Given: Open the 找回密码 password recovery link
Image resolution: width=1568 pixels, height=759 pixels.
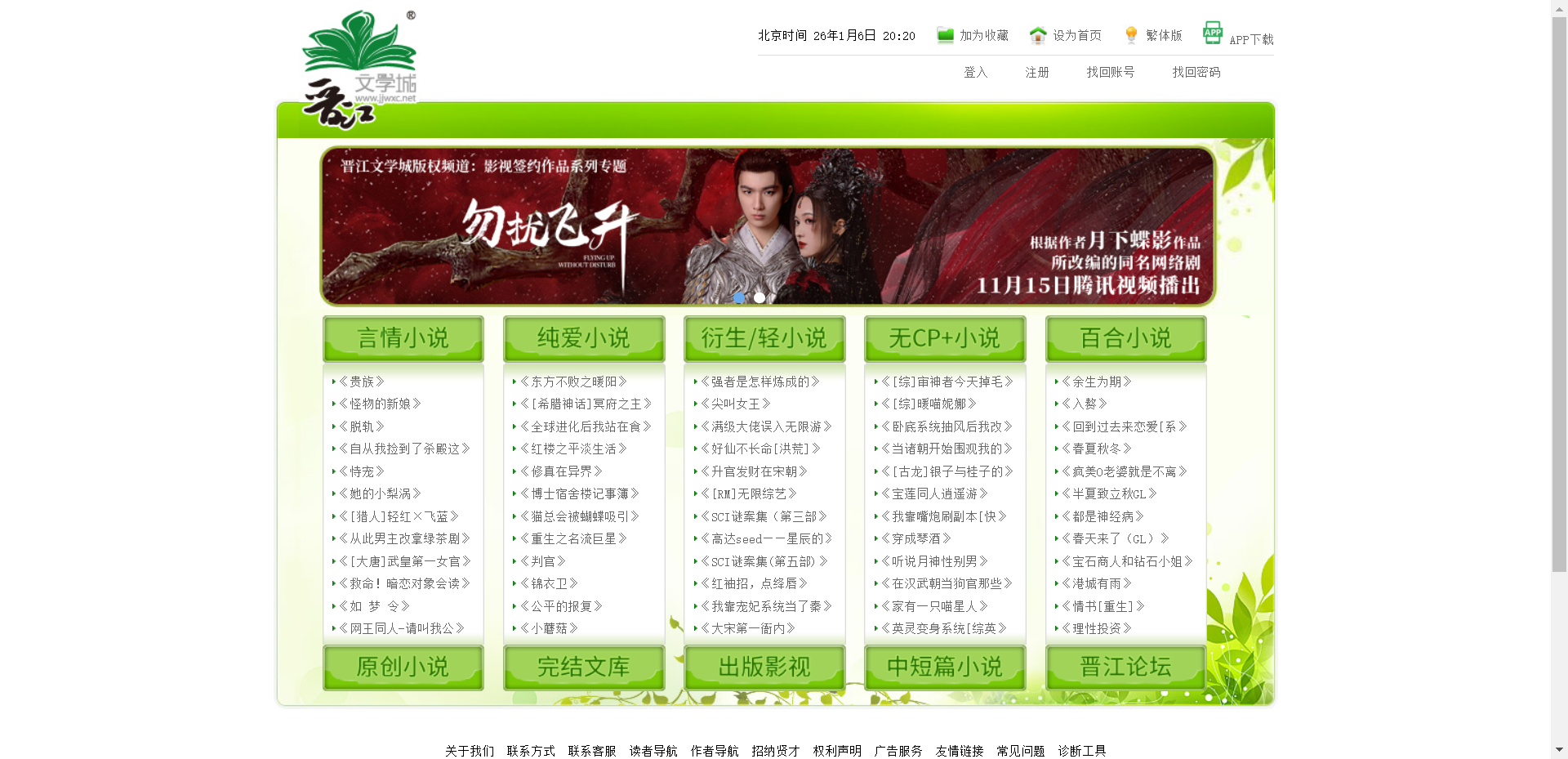Looking at the screenshot, I should [1195, 73].
